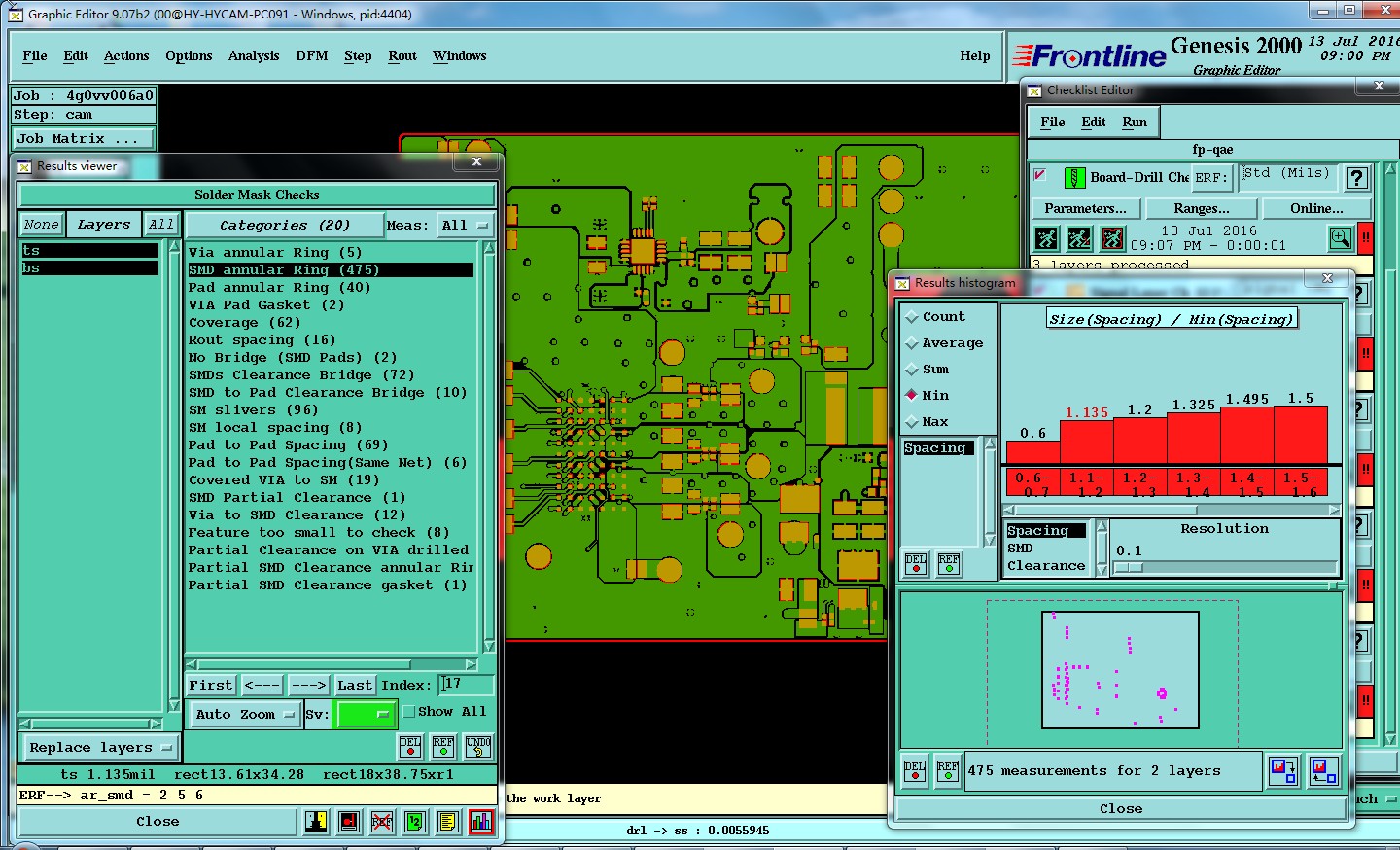Click the Job Matrix button
This screenshot has height=850, width=1400.
(x=84, y=139)
